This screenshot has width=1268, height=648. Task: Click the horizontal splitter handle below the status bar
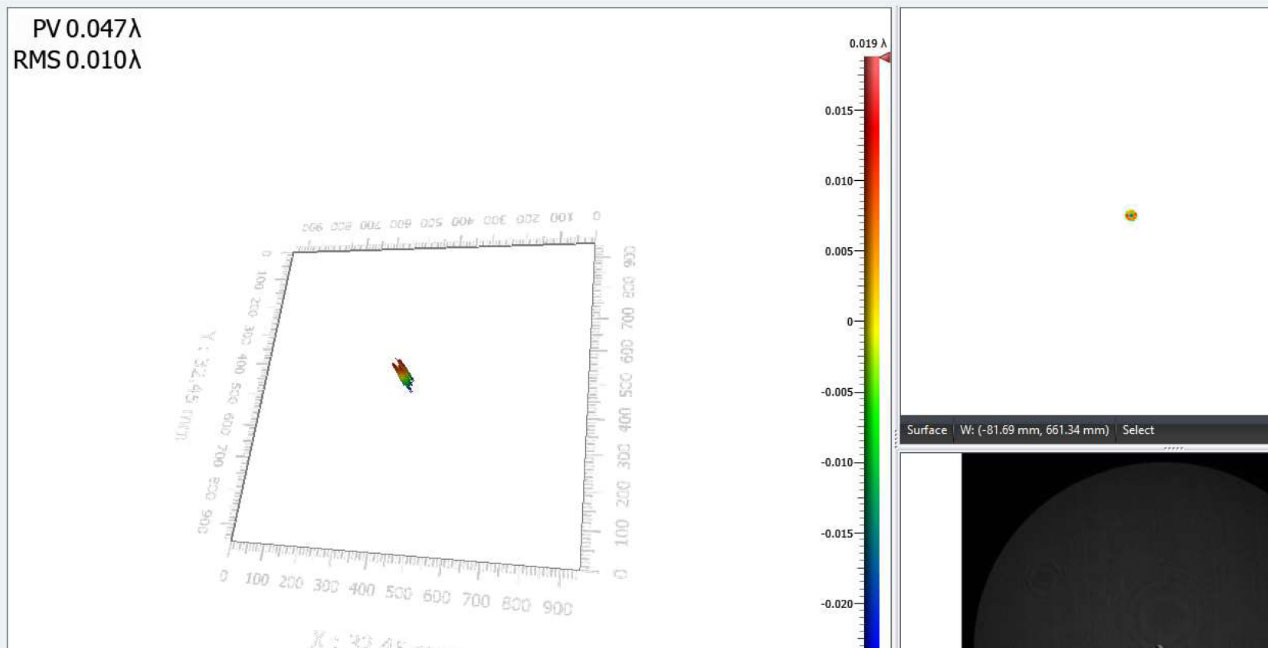(x=1172, y=448)
